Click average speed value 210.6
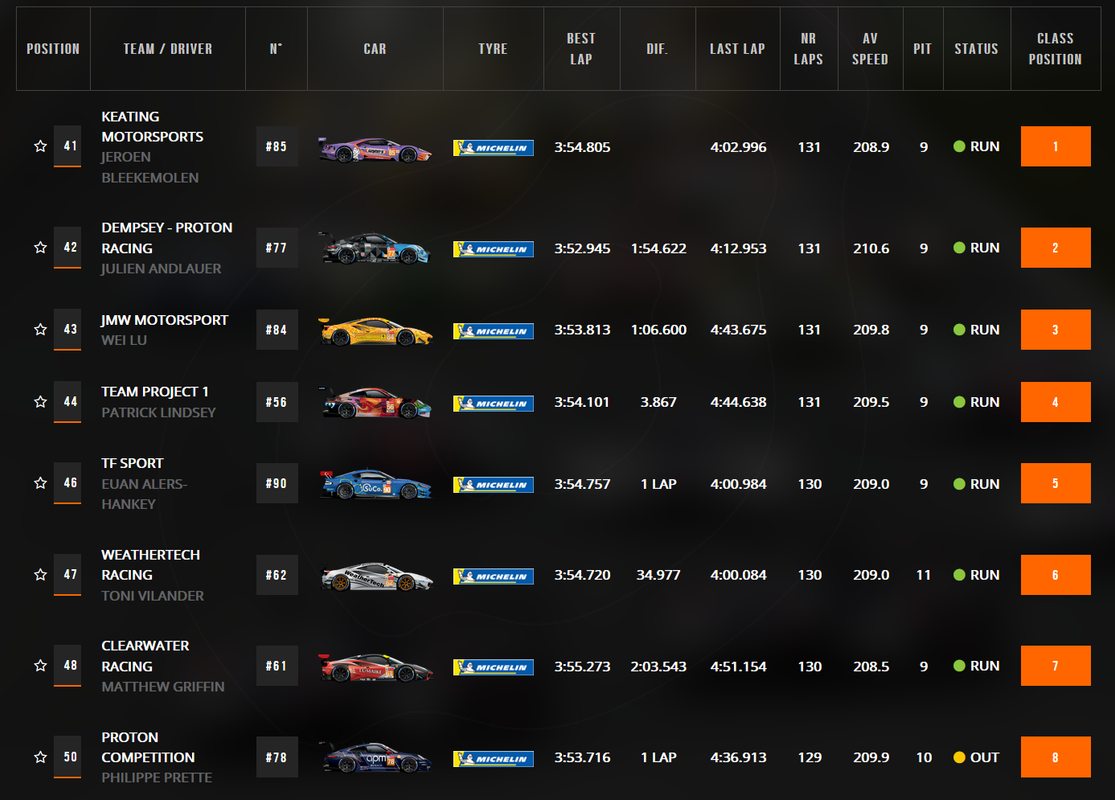Image resolution: width=1115 pixels, height=800 pixels. [871, 248]
